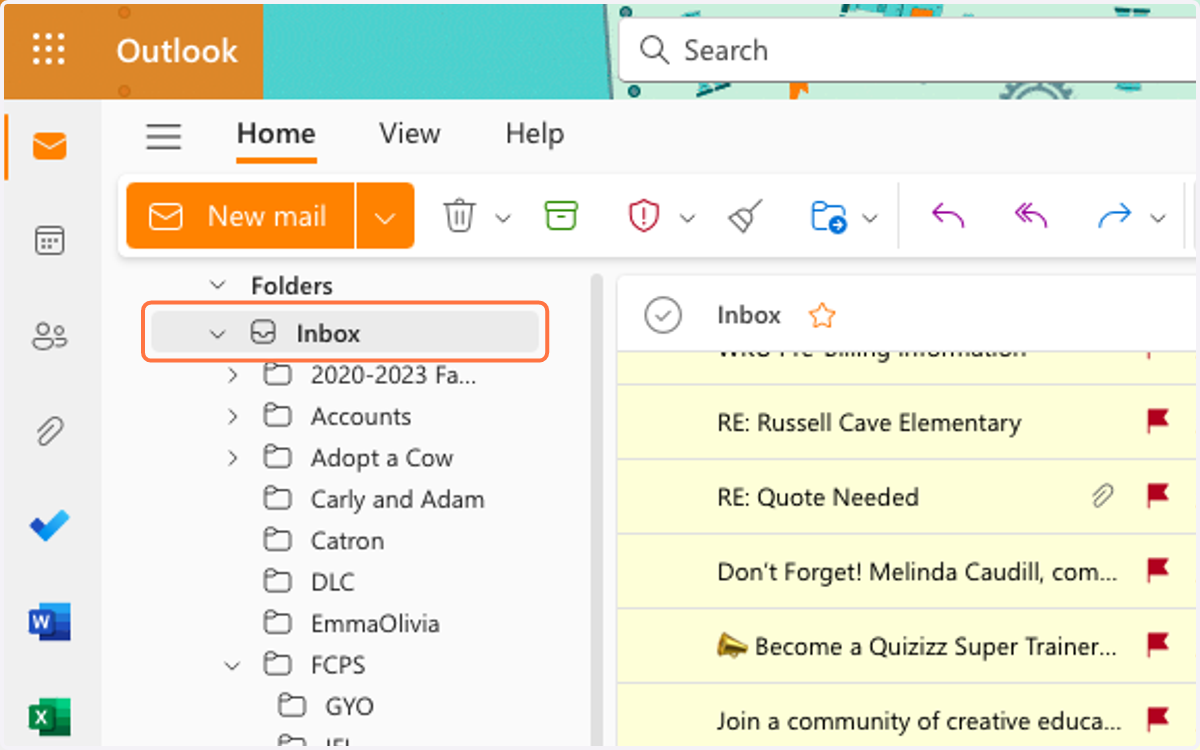Open the Files attachments paperclip module
This screenshot has height=750, width=1200.
click(49, 431)
